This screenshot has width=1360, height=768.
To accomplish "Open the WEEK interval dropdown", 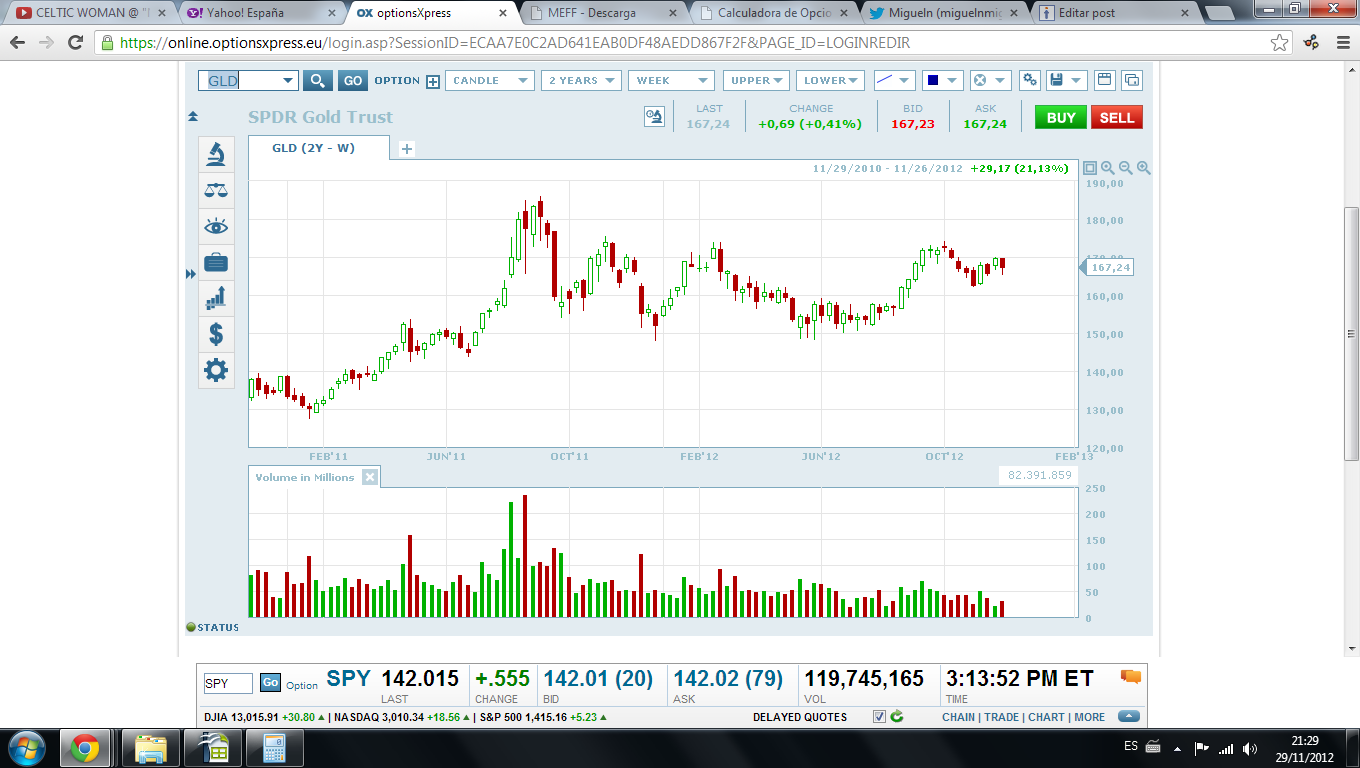I will point(671,81).
